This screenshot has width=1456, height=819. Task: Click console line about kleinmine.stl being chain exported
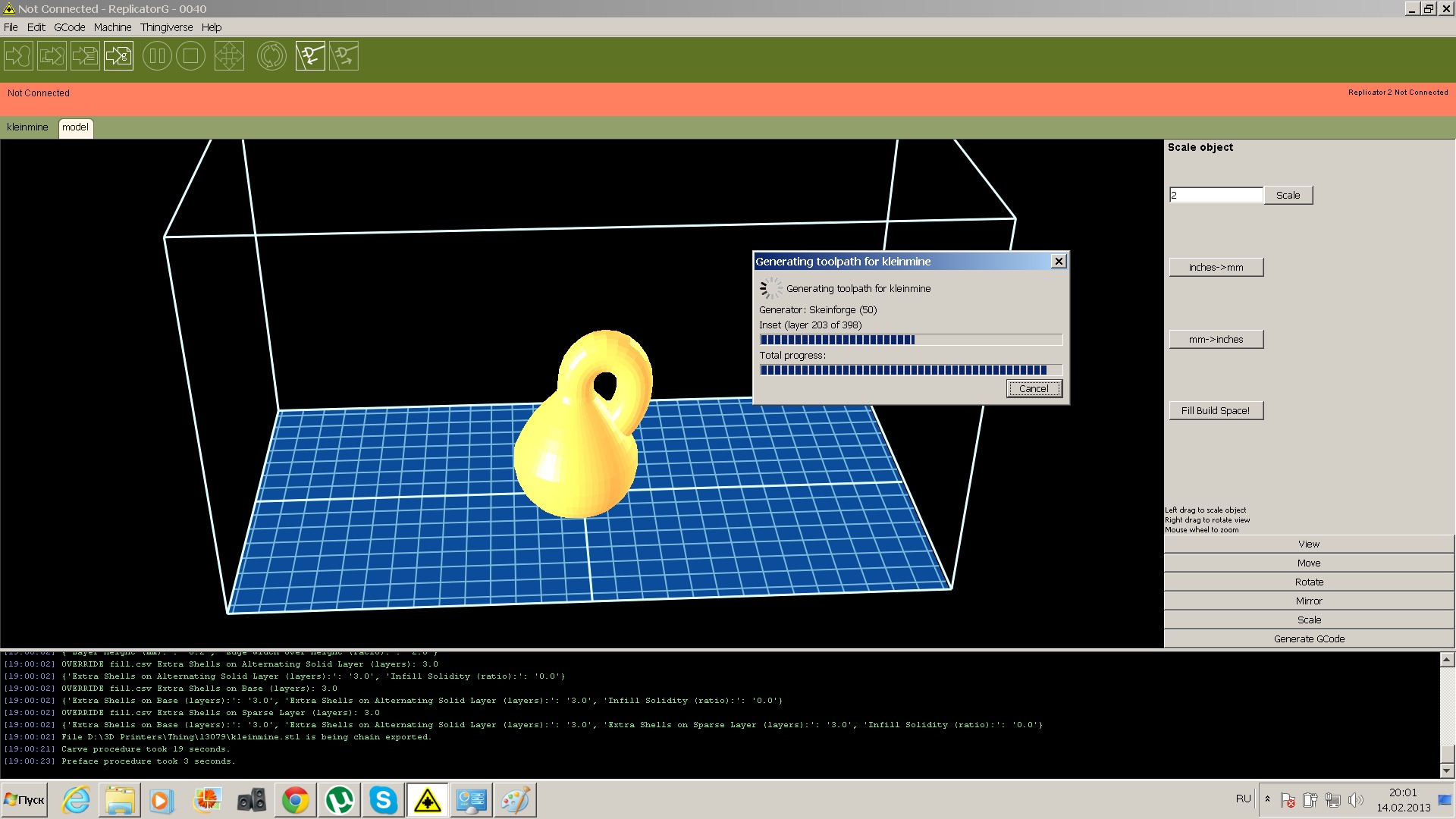[246, 737]
